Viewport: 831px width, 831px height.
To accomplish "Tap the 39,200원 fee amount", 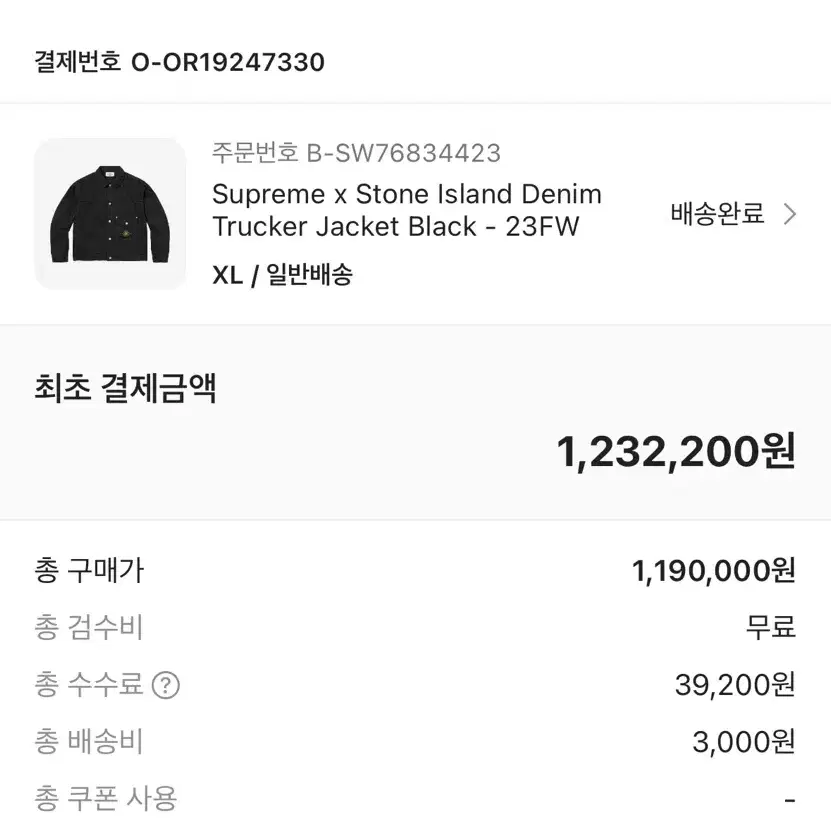I will 735,685.
